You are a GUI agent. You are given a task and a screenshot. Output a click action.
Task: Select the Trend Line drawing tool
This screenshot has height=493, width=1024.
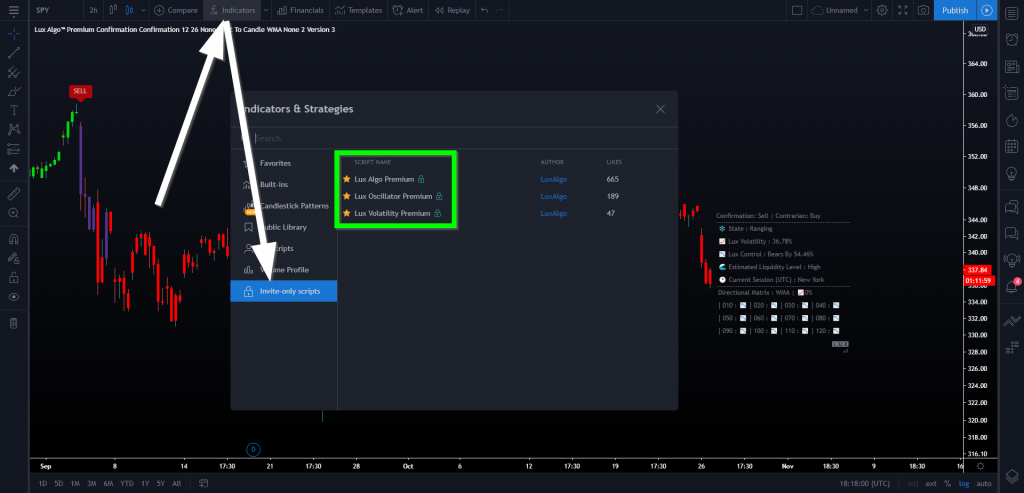click(14, 53)
